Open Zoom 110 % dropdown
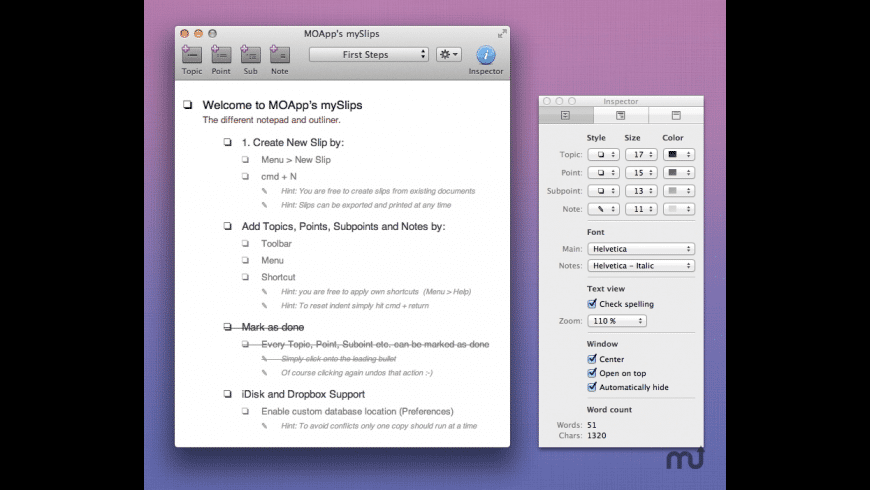 pyautogui.click(x=617, y=321)
